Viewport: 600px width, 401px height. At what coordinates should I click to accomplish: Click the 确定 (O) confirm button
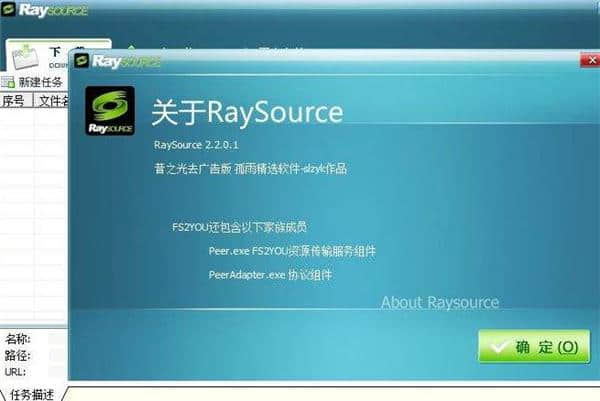tap(534, 347)
